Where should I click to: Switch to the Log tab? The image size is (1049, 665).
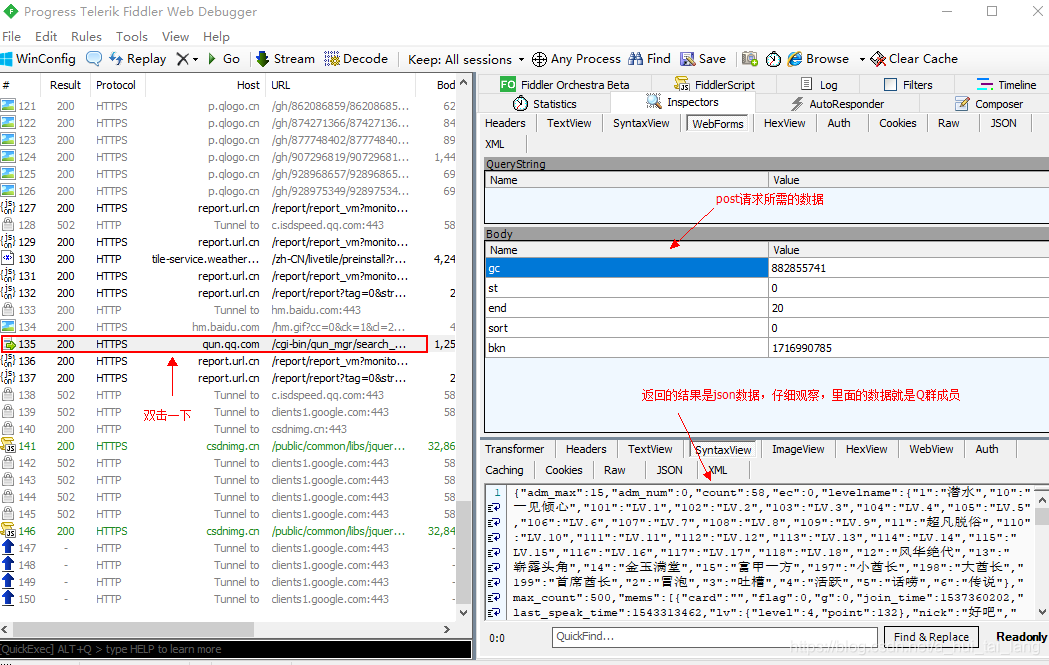pos(820,84)
